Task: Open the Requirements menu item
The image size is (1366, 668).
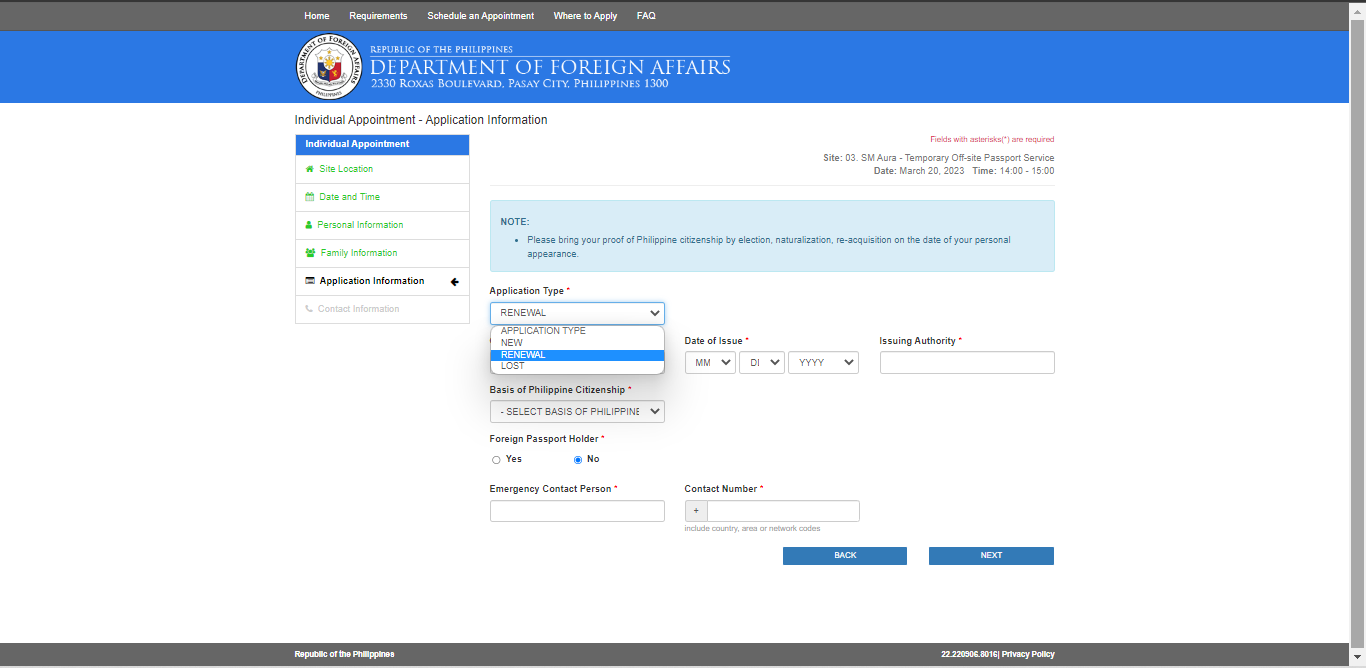Action: click(378, 15)
